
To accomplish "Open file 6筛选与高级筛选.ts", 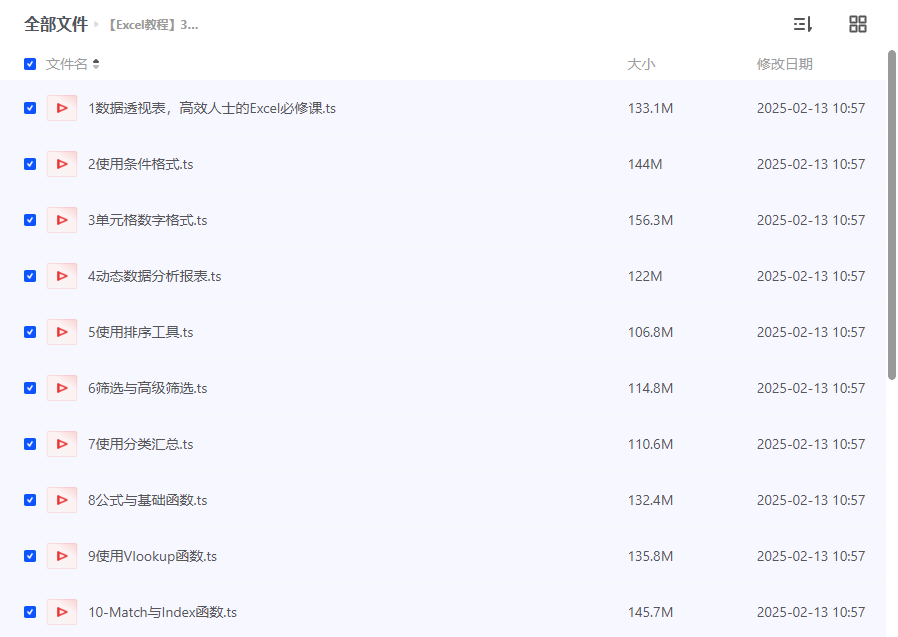I will tap(147, 388).
